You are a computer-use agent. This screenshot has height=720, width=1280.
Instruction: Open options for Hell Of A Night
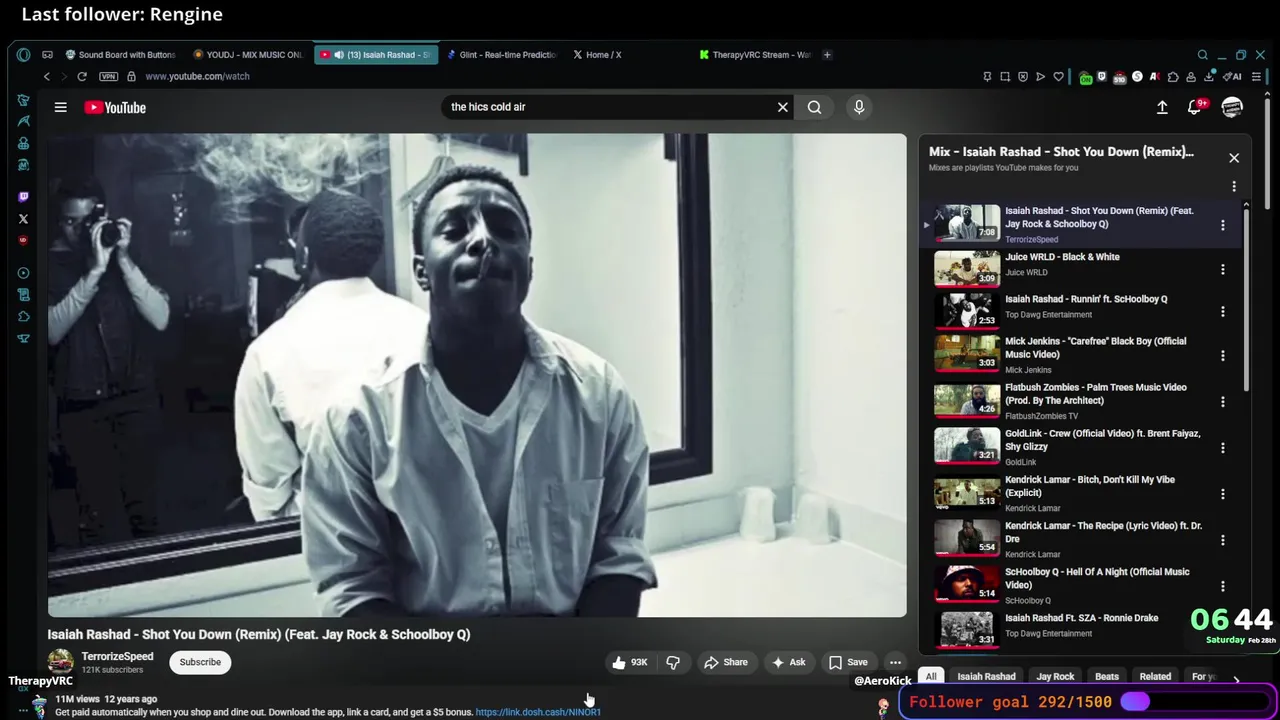point(1222,586)
